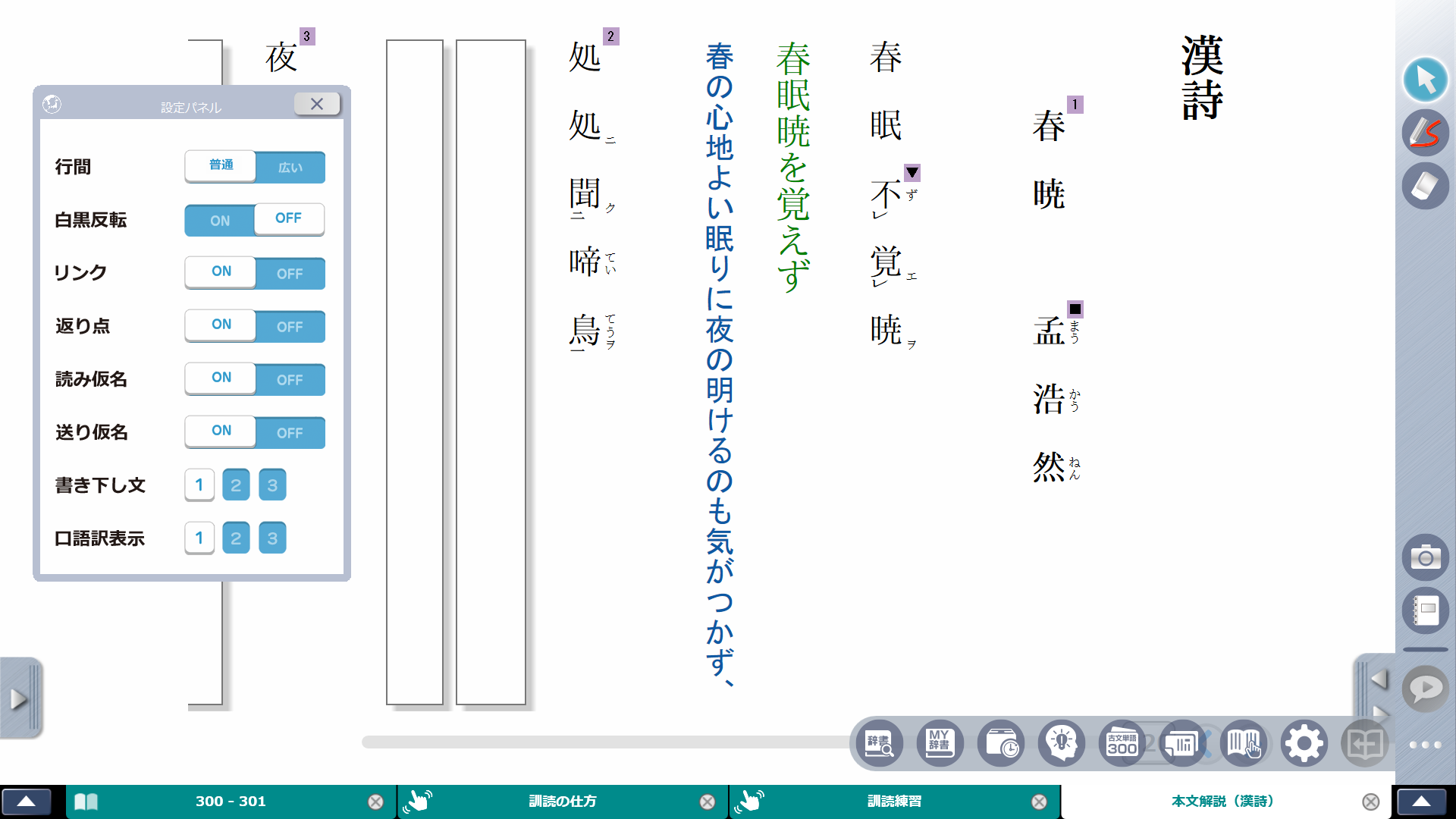Turn 読み仮名 ON
The height and width of the screenshot is (819, 1456).
pyautogui.click(x=221, y=378)
